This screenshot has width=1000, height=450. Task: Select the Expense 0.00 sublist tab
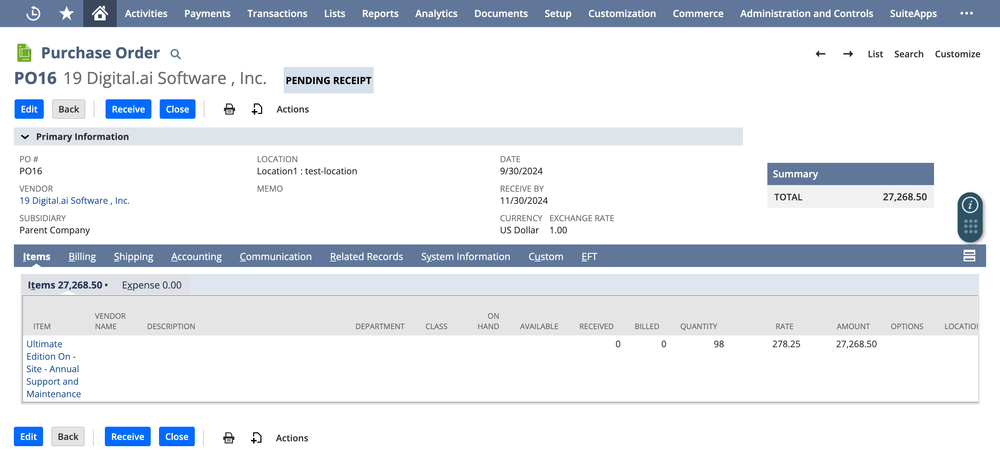[151, 285]
